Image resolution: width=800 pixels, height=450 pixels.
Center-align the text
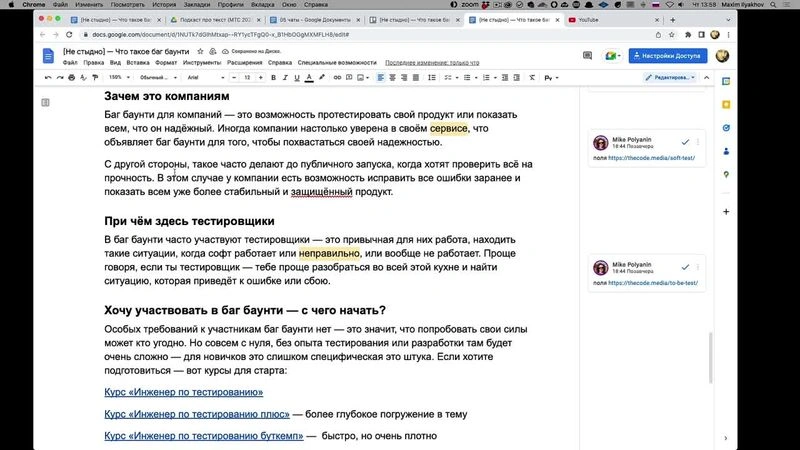pyautogui.click(x=392, y=78)
